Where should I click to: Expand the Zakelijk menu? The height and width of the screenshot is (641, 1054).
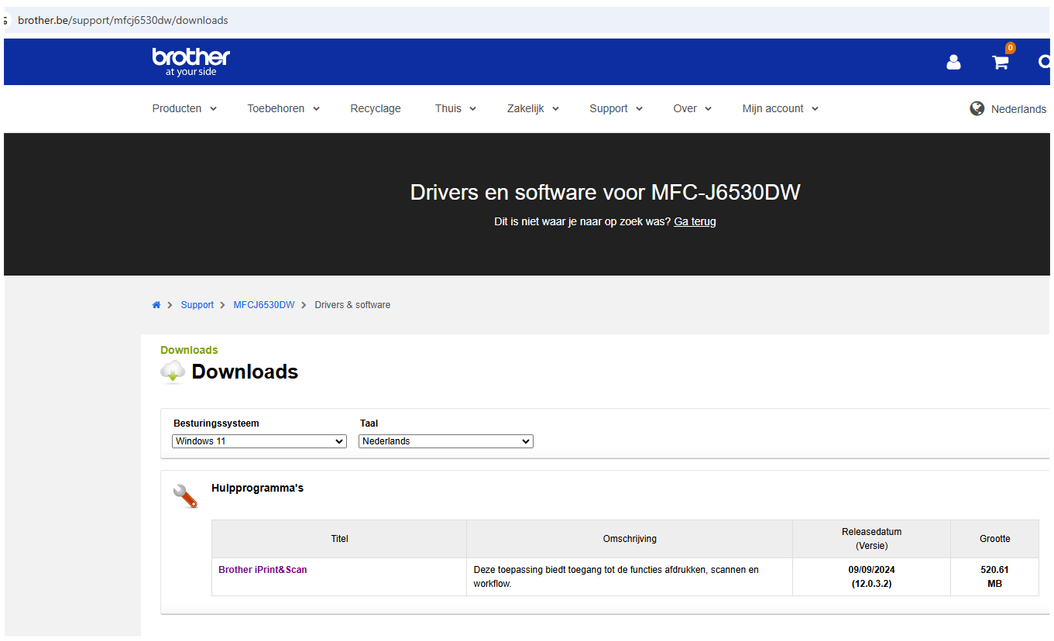coord(533,108)
